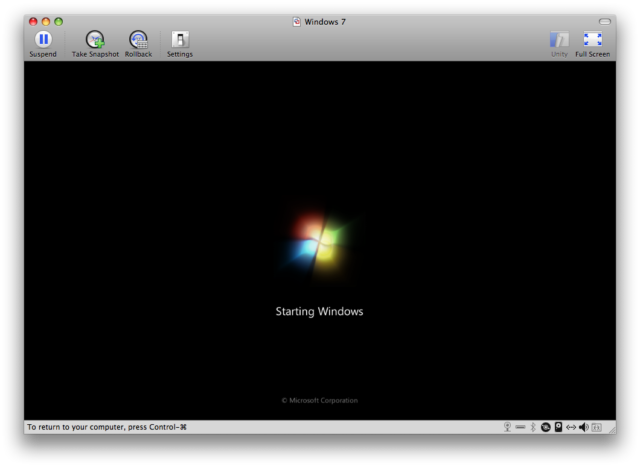Click the '© Microsoft Corporation' text
640x467 pixels.
point(320,400)
